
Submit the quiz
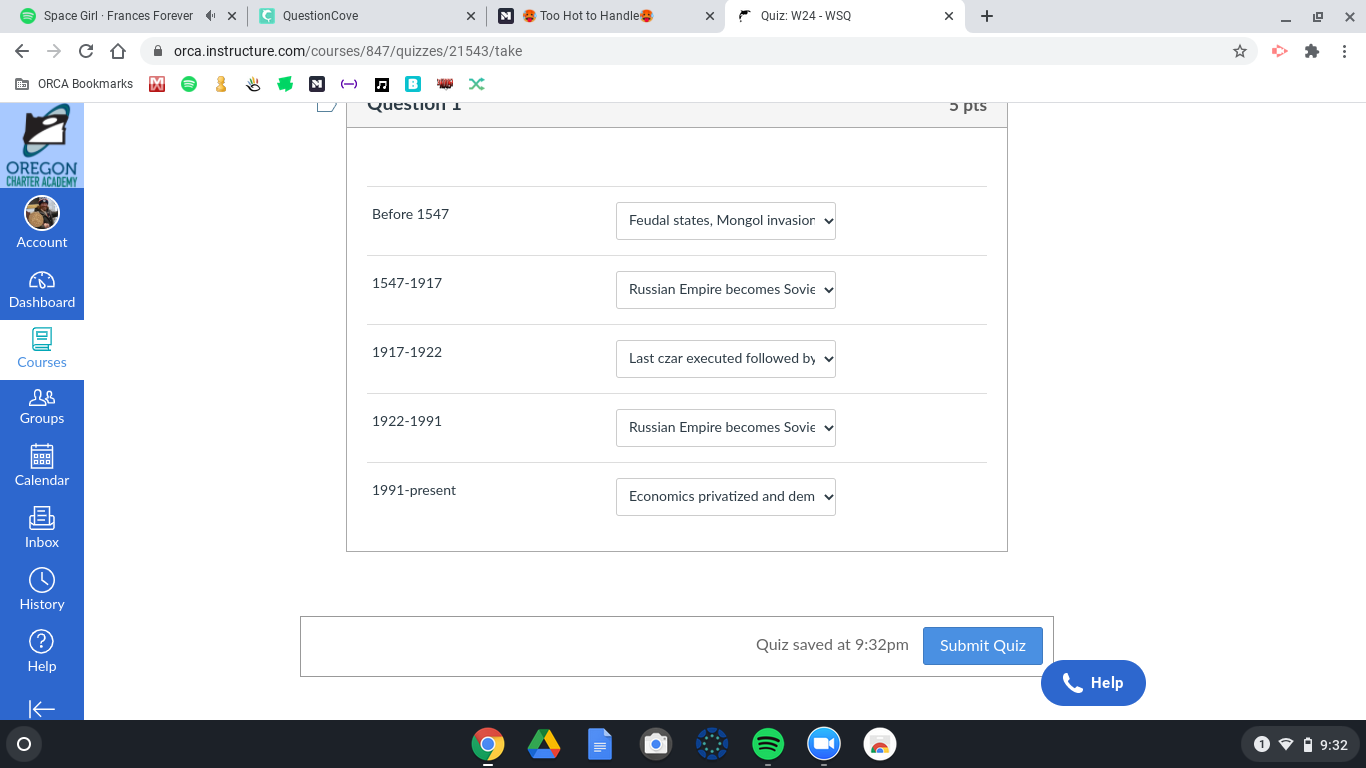click(982, 645)
